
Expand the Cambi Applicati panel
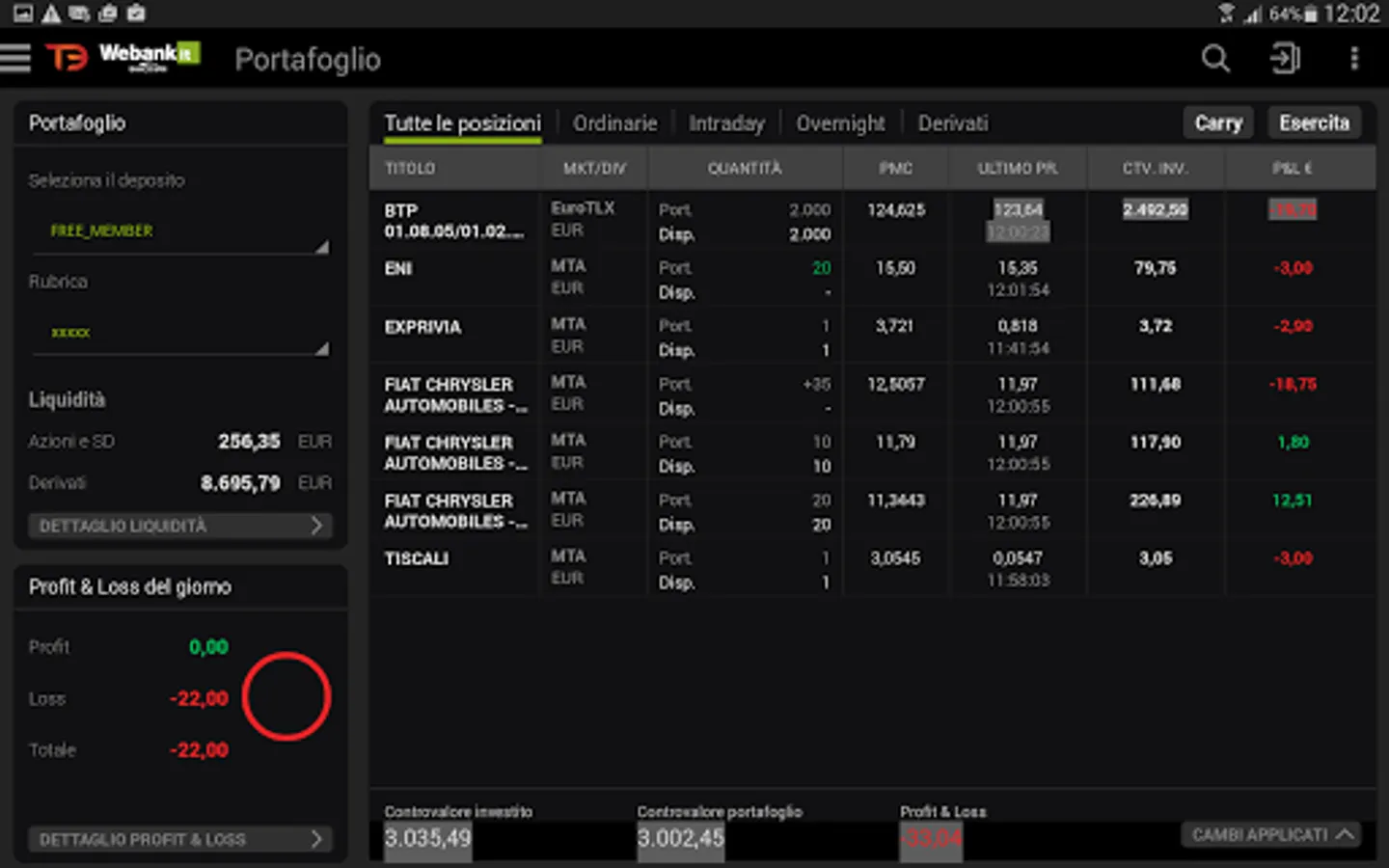pos(1271,834)
